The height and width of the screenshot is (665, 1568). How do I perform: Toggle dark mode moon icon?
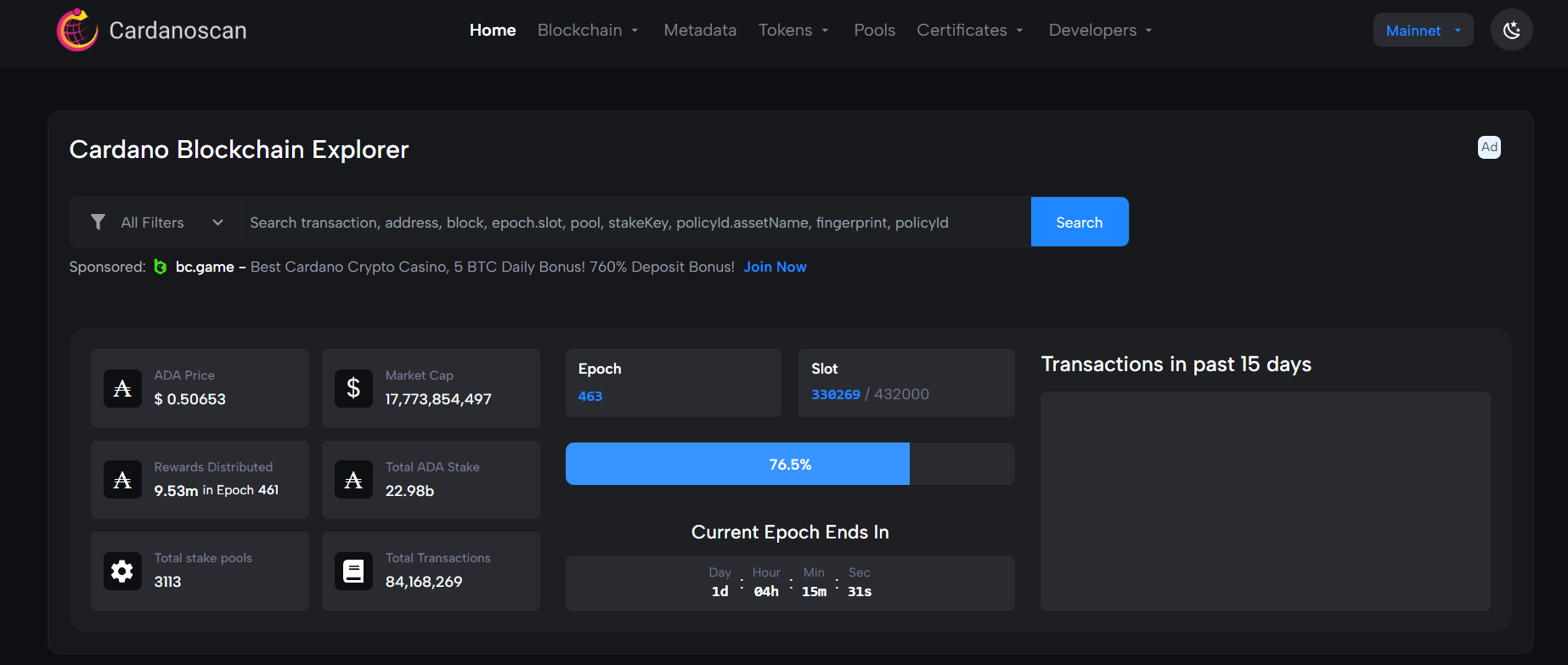pos(1511,31)
